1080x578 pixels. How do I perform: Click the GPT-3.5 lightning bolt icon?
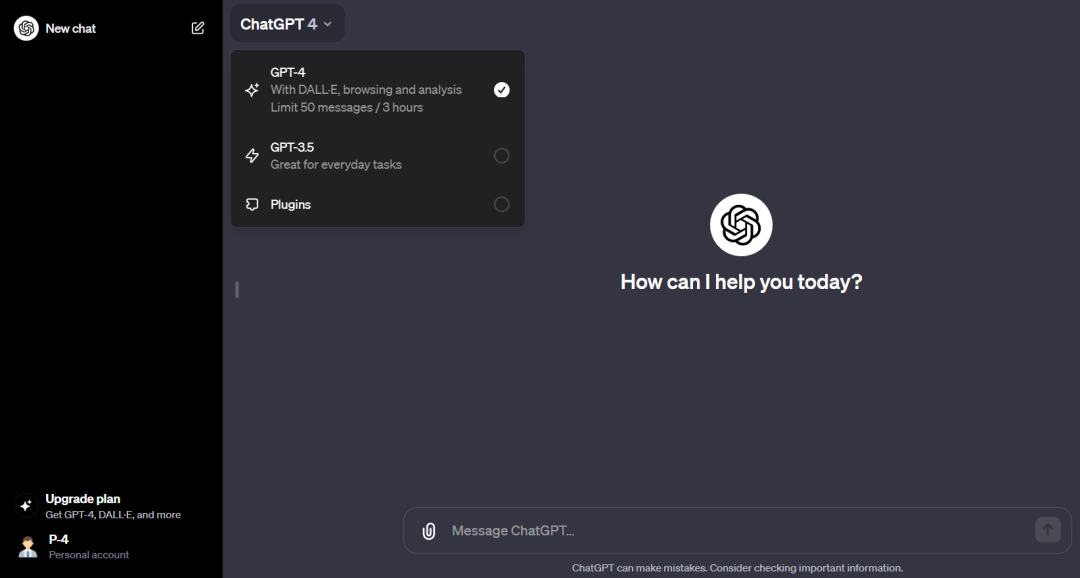pyautogui.click(x=252, y=156)
